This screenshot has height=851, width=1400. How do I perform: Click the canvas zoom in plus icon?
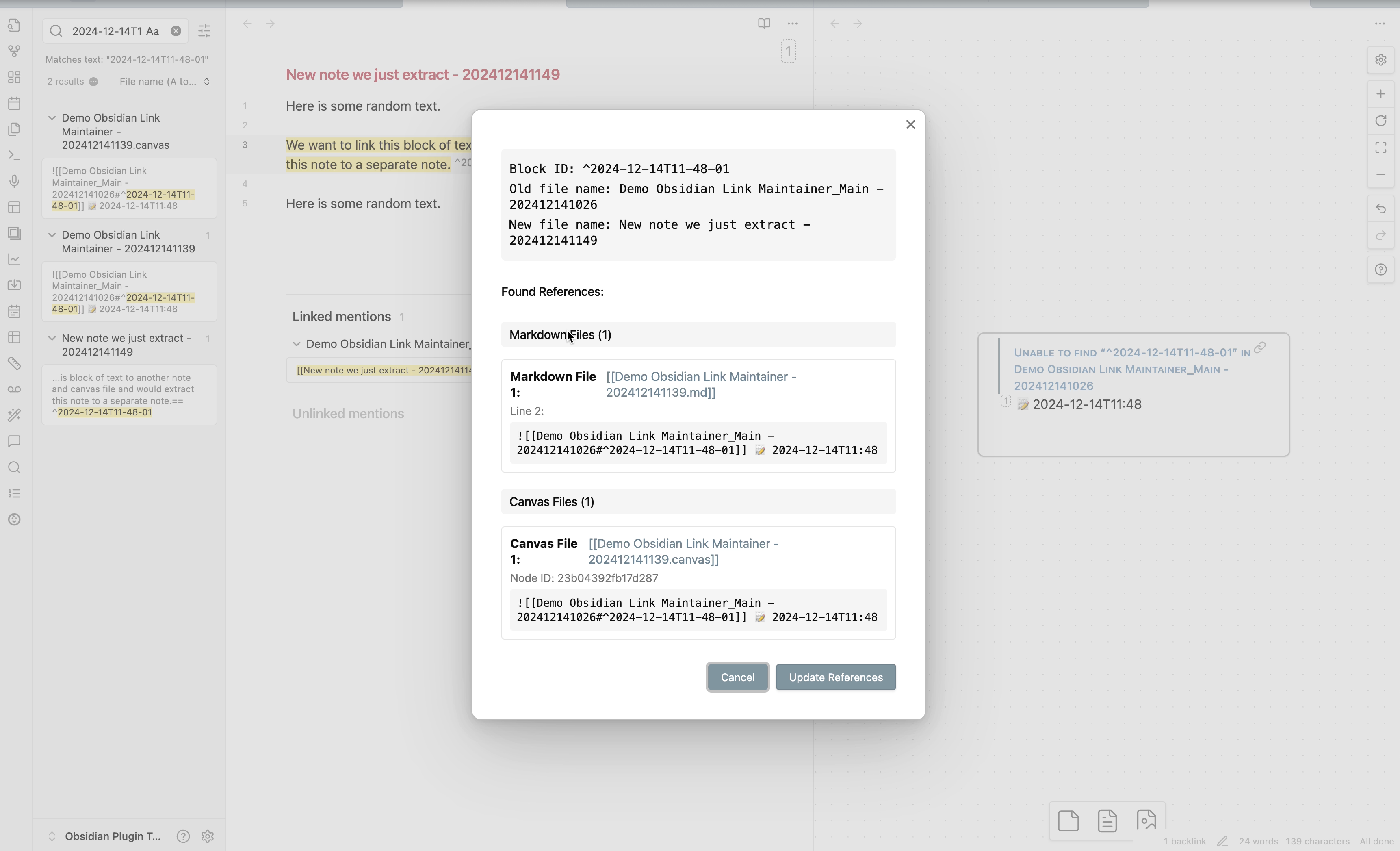(x=1380, y=94)
